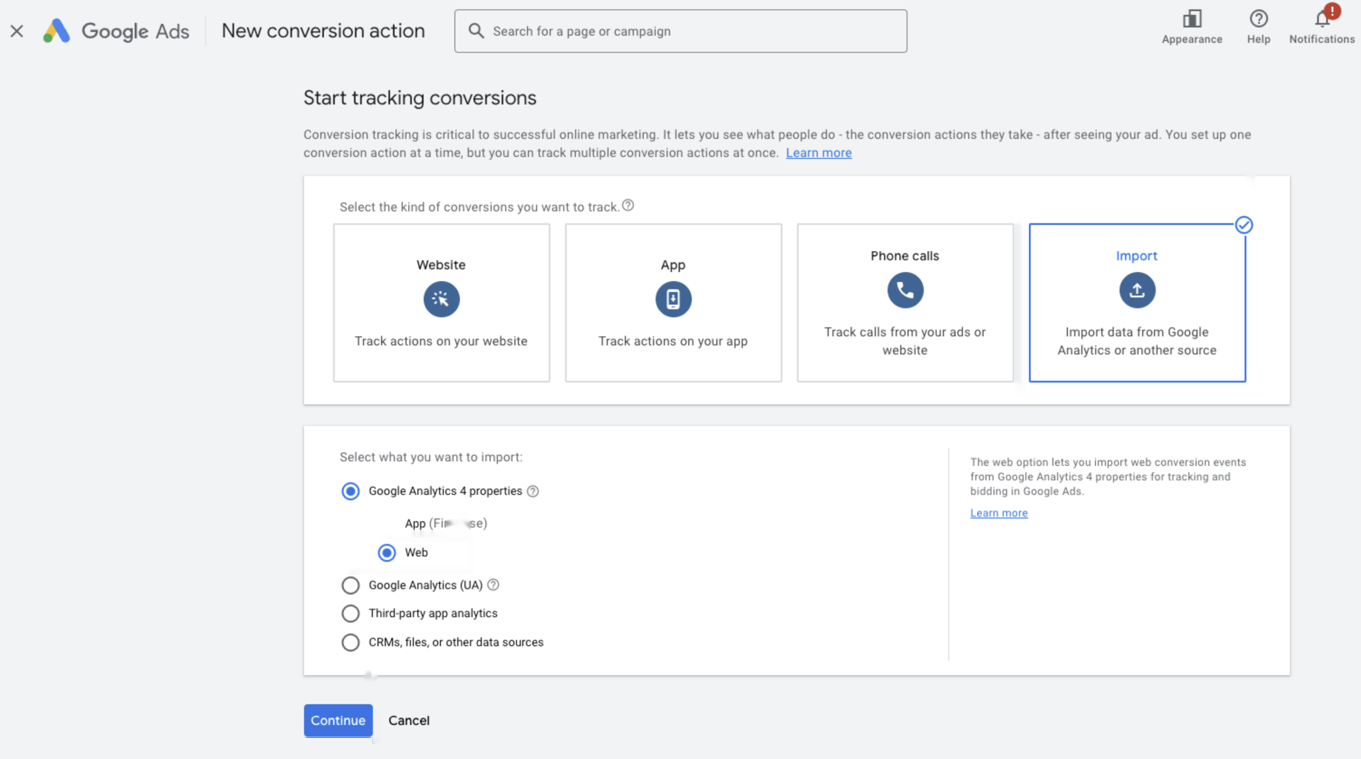Click the Cancel button

coord(409,720)
